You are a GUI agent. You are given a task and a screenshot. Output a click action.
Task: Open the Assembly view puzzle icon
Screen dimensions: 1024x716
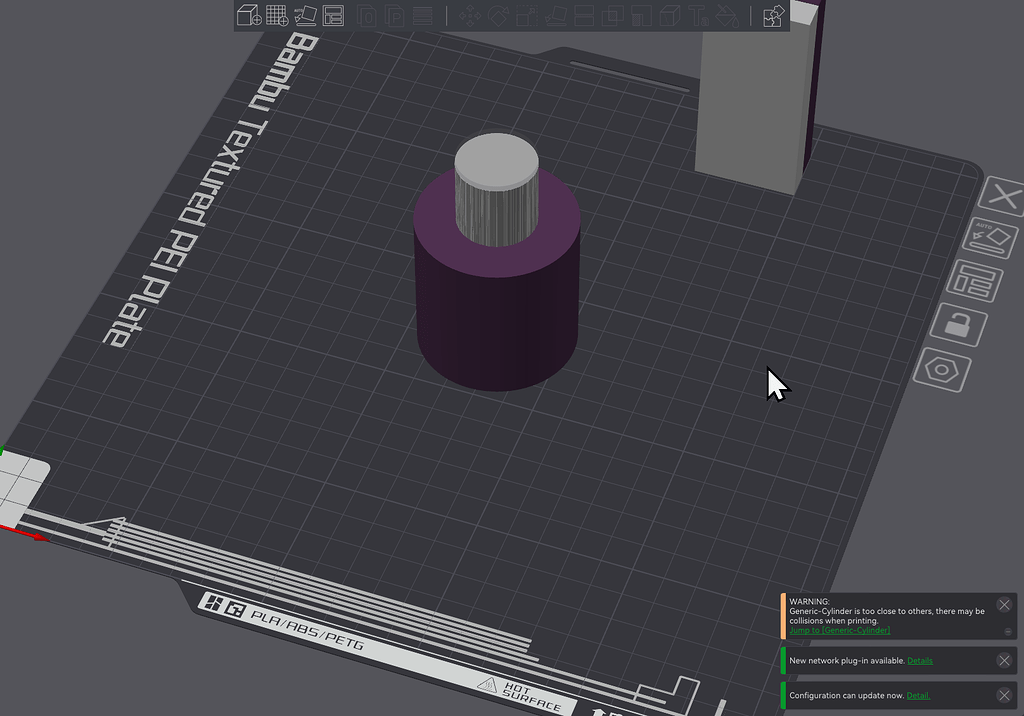click(773, 15)
